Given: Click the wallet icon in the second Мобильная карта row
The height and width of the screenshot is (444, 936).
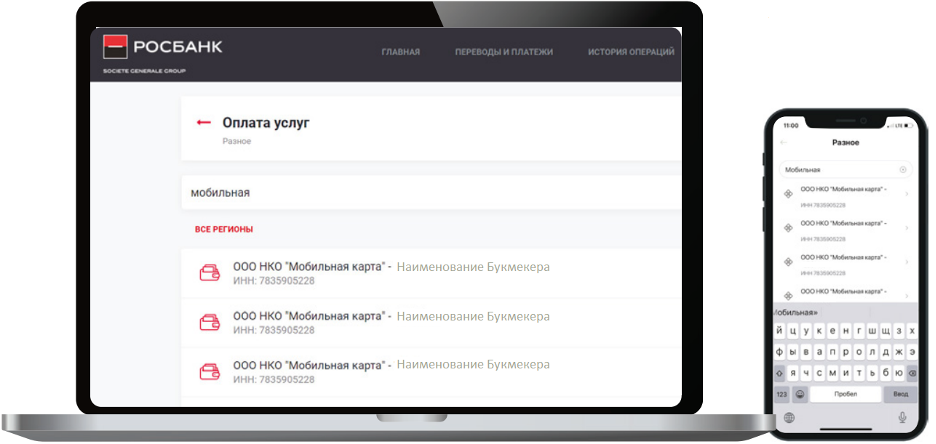Looking at the screenshot, I should [x=210, y=323].
